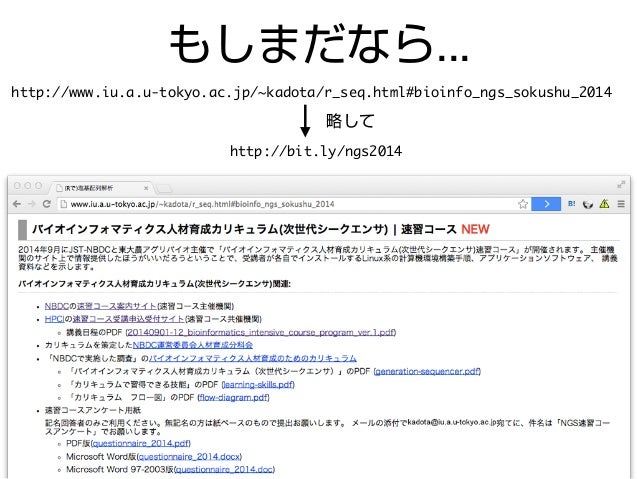Bookmark page with the star icon
638x479 pixels.
coord(523,204)
